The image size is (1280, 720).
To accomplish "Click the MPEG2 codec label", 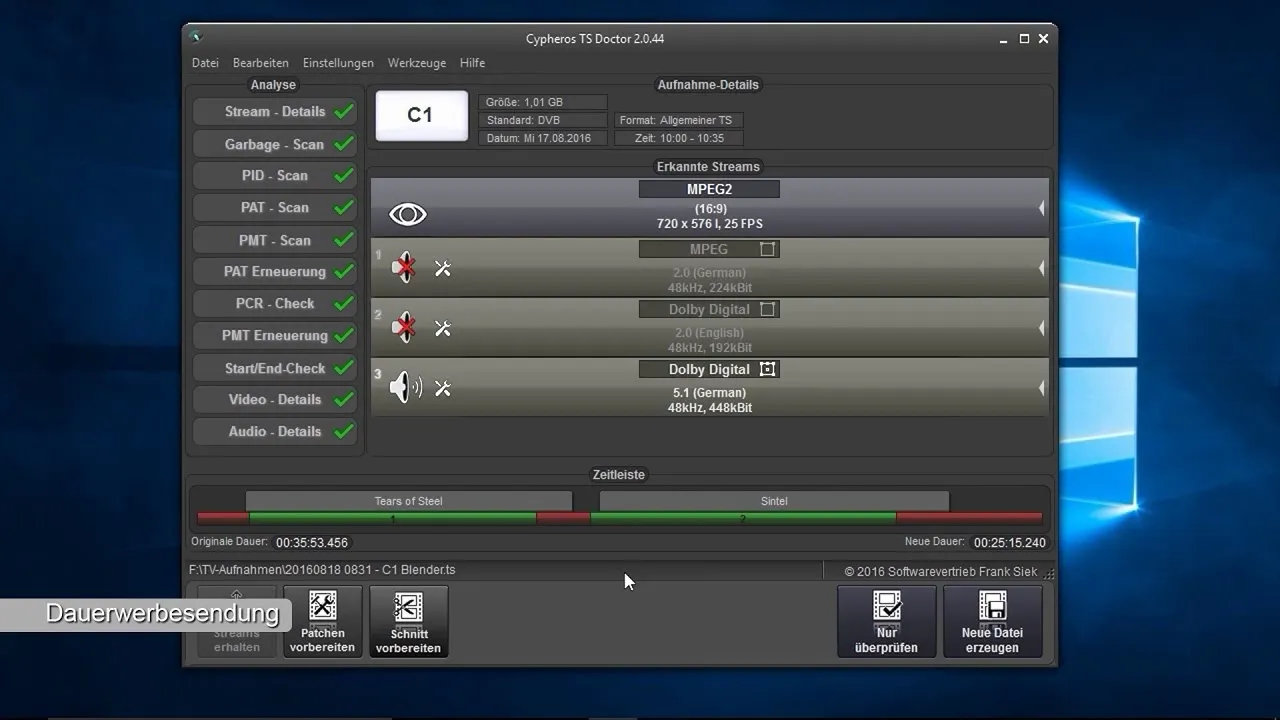I will click(x=709, y=189).
